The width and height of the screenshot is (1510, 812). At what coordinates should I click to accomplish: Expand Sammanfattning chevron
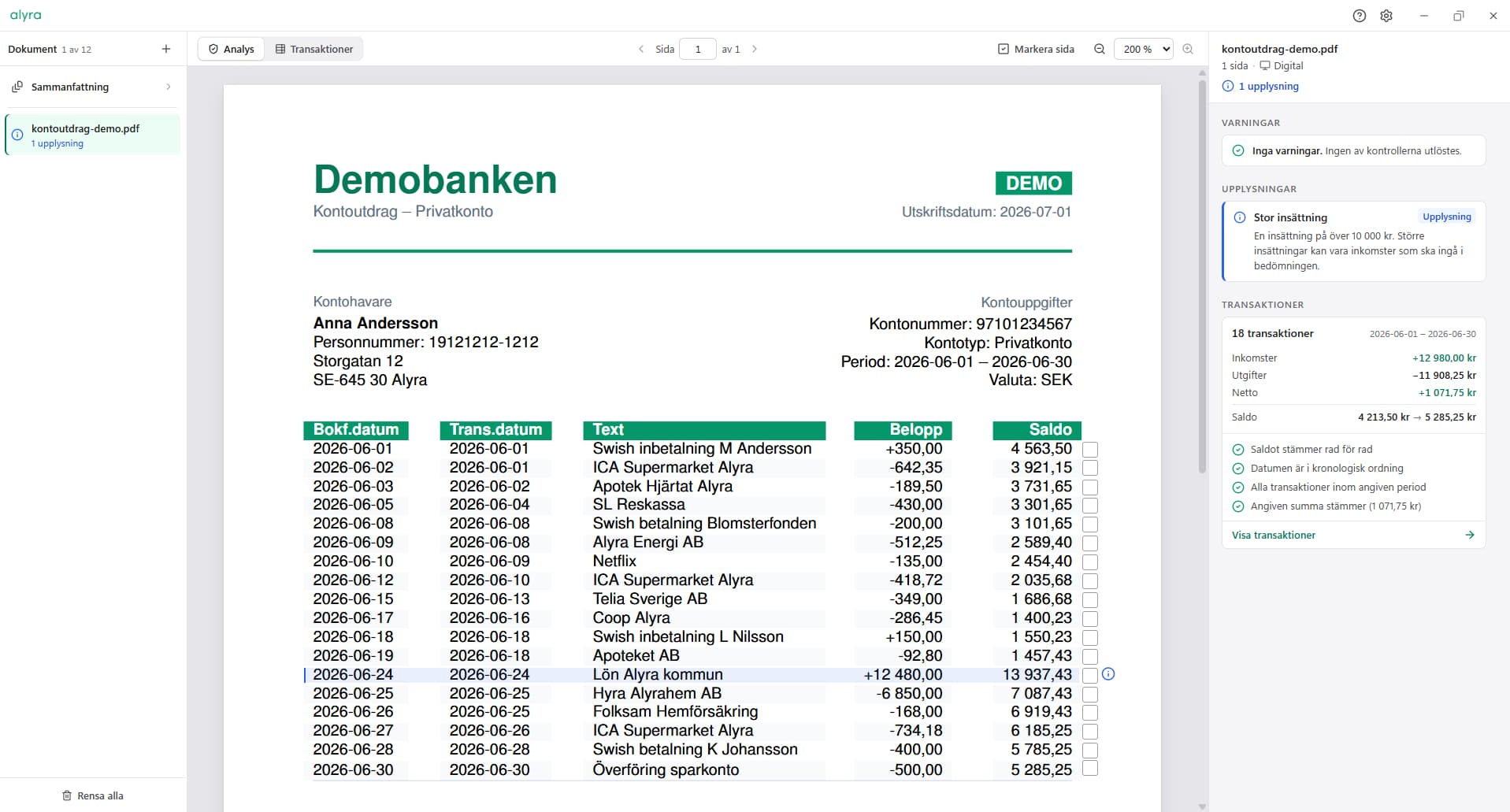[x=169, y=87]
